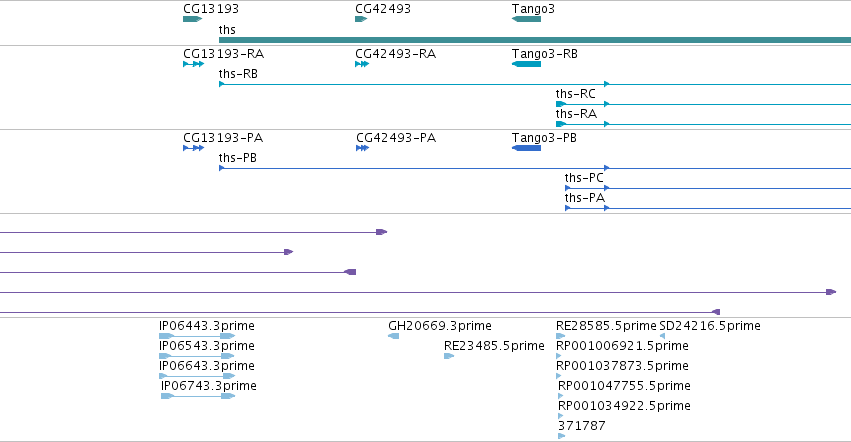
Task: Select CG42493-PA protein glyph
Action: pyautogui.click(x=363, y=148)
